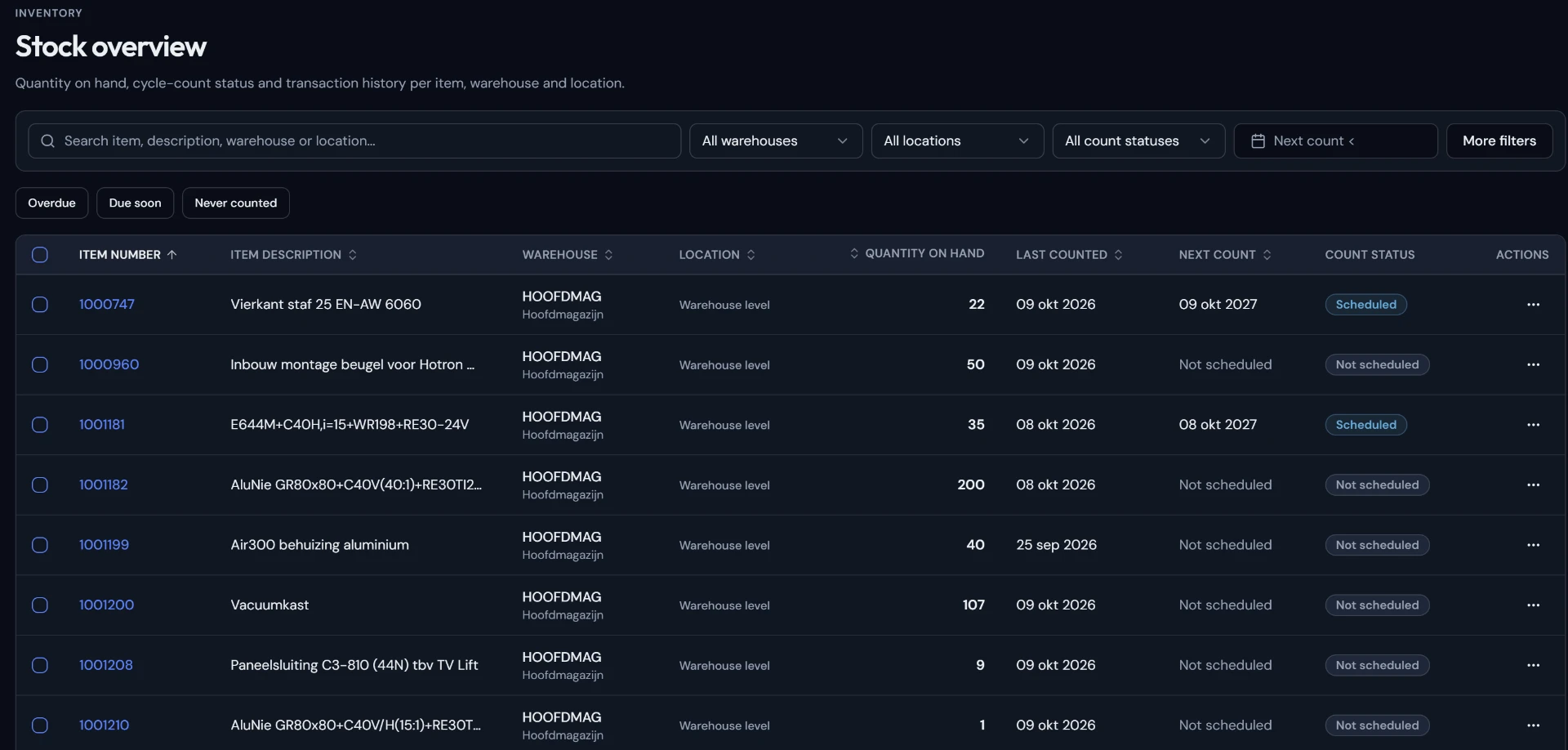This screenshot has width=1568, height=750.
Task: Sort by Last Counted column
Action: pyautogui.click(x=1069, y=255)
